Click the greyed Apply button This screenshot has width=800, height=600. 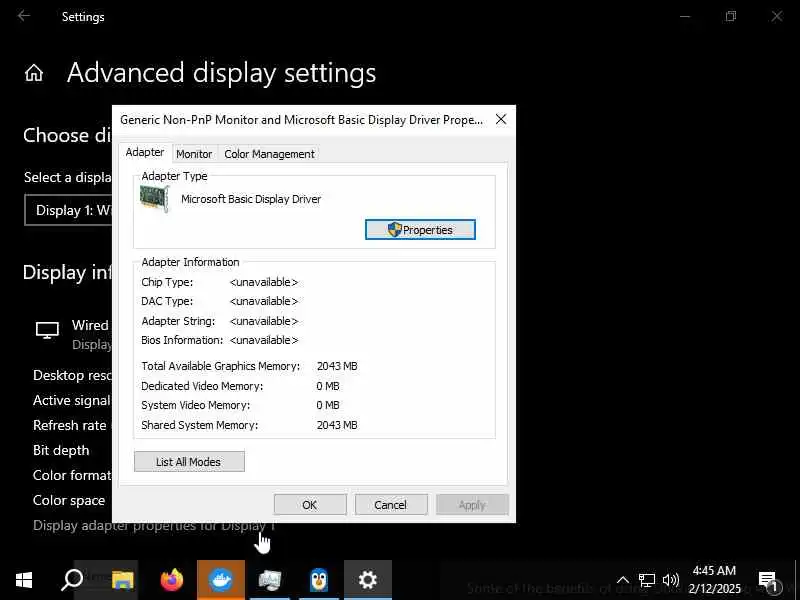(x=472, y=505)
